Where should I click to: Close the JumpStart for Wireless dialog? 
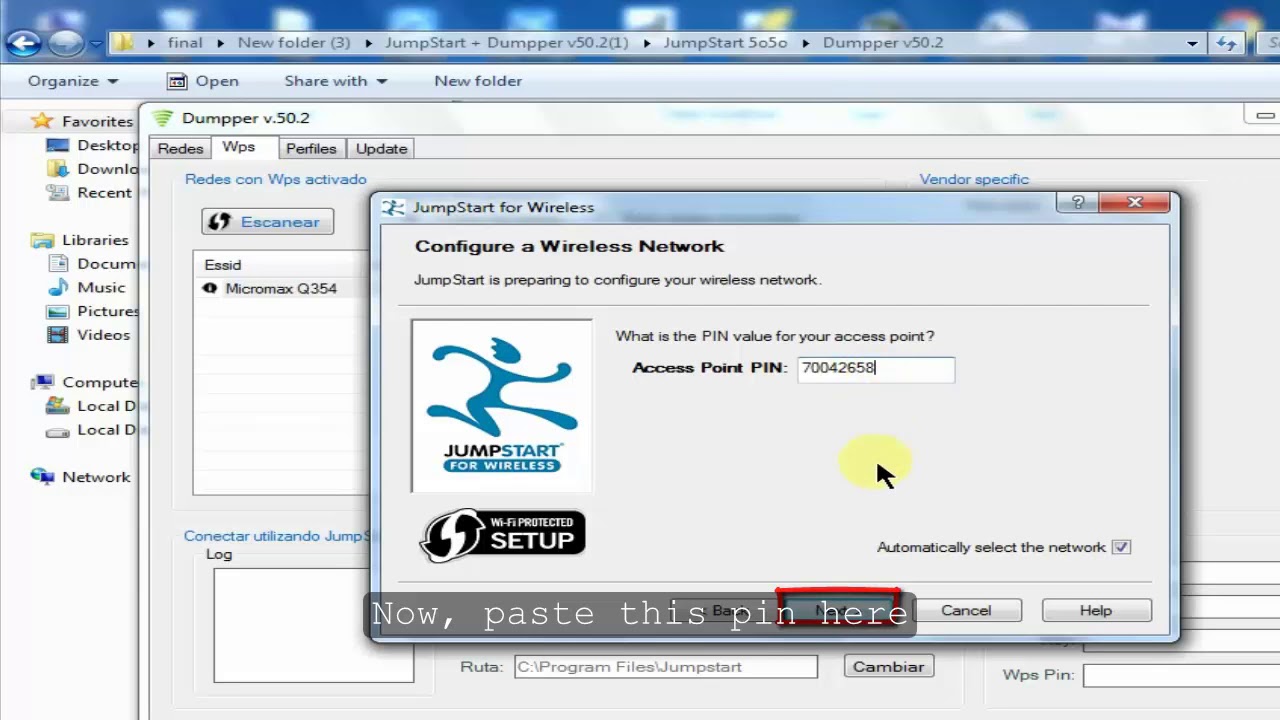click(x=1134, y=202)
